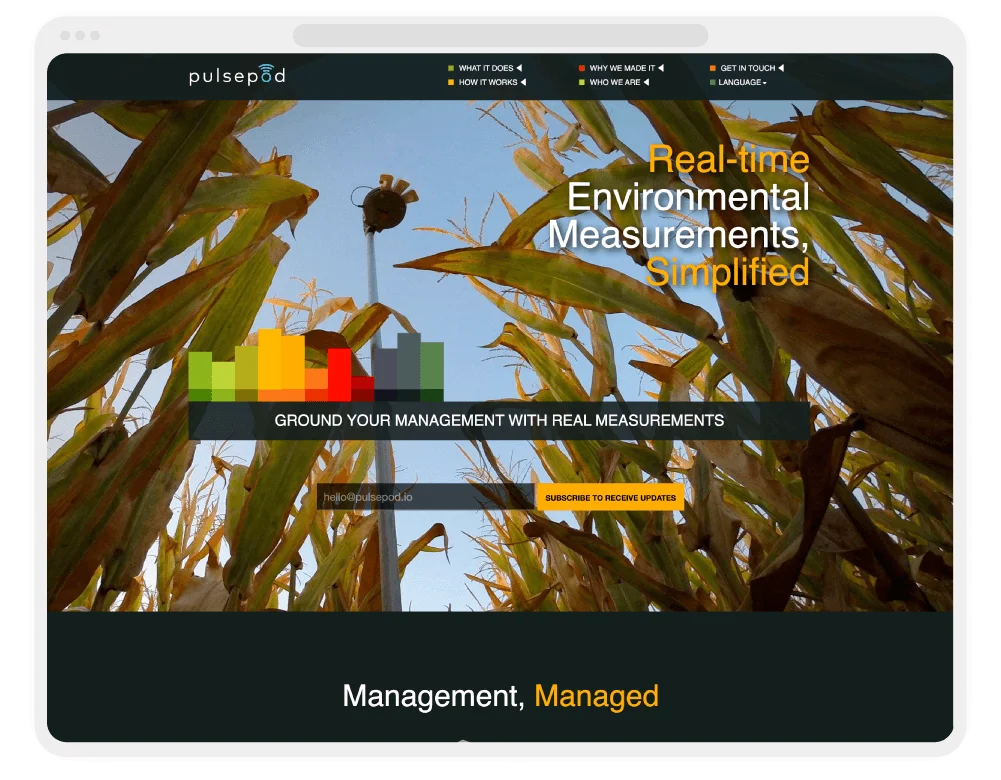Open the Who We Are menu item
Viewport: 1001px width, 780px height.
(x=615, y=82)
